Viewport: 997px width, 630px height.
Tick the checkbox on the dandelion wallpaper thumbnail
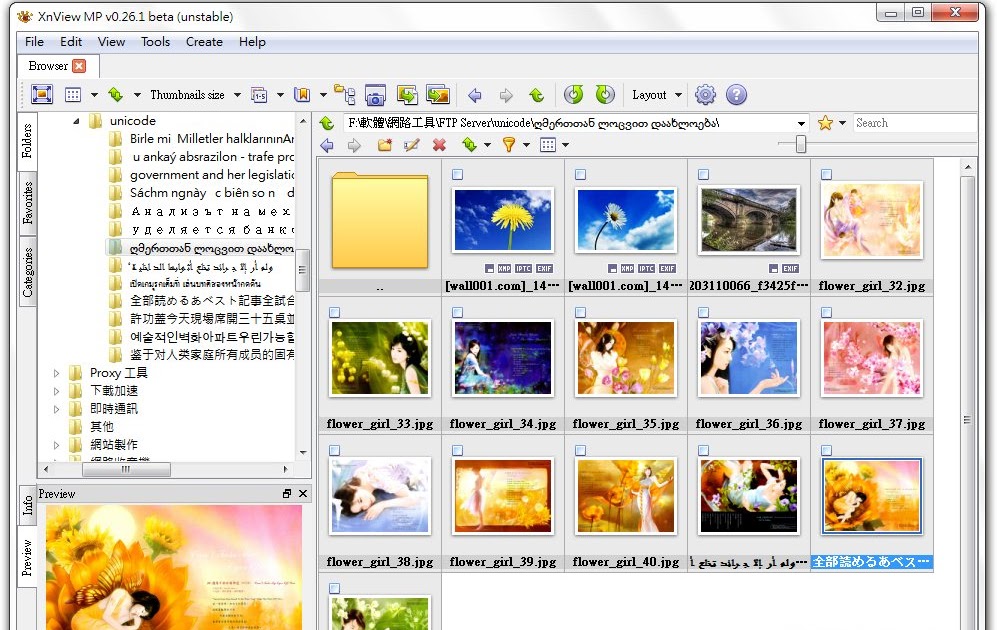[456, 174]
